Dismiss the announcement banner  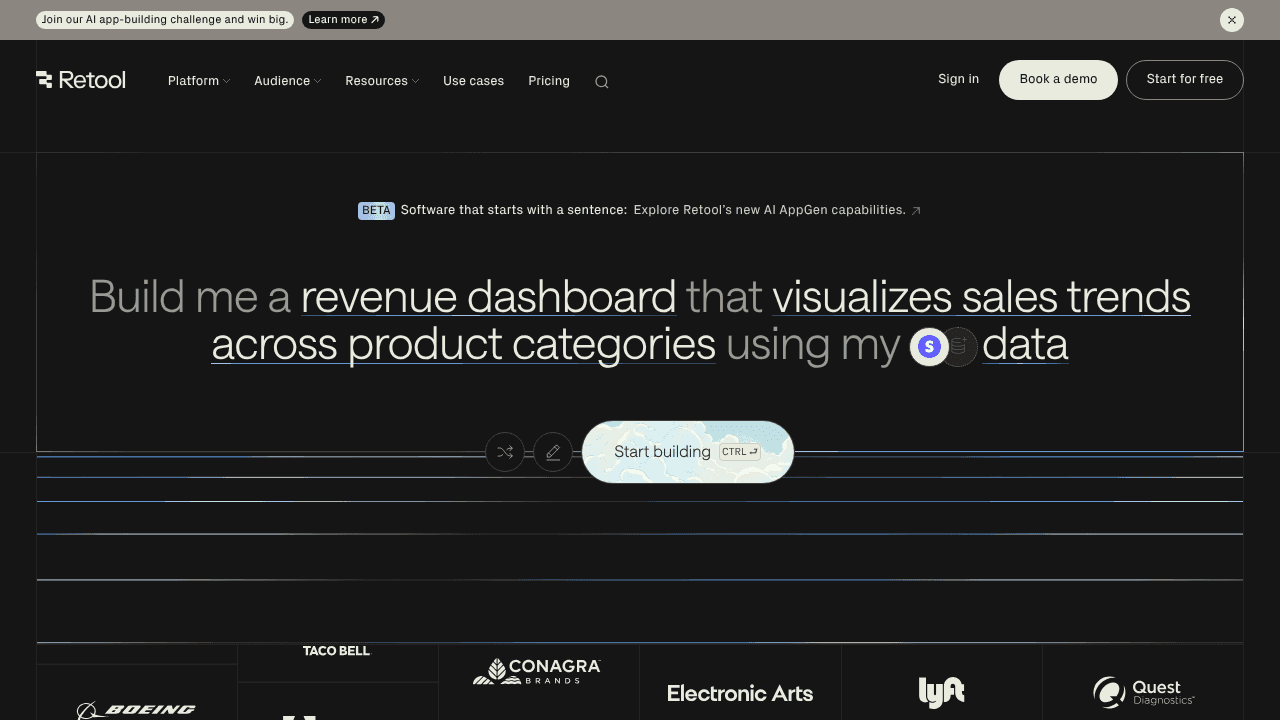pyautogui.click(x=1232, y=20)
